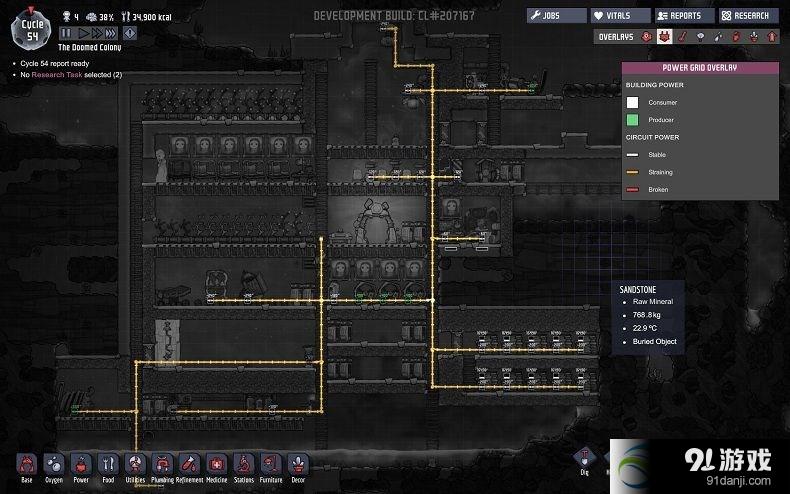790x494 pixels.
Task: Click the Buried Object tooltip entry
Action: coord(654,341)
